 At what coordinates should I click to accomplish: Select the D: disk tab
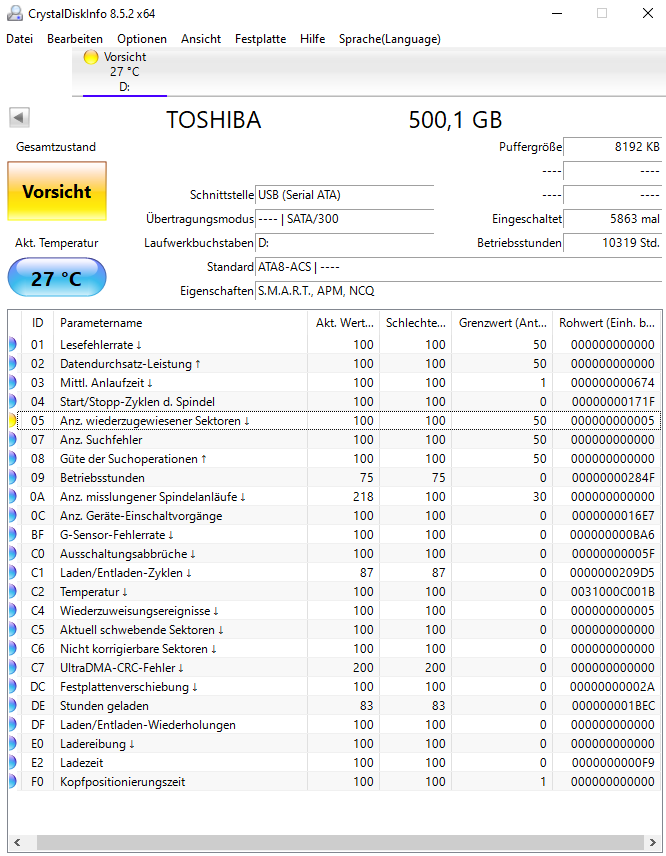124,72
